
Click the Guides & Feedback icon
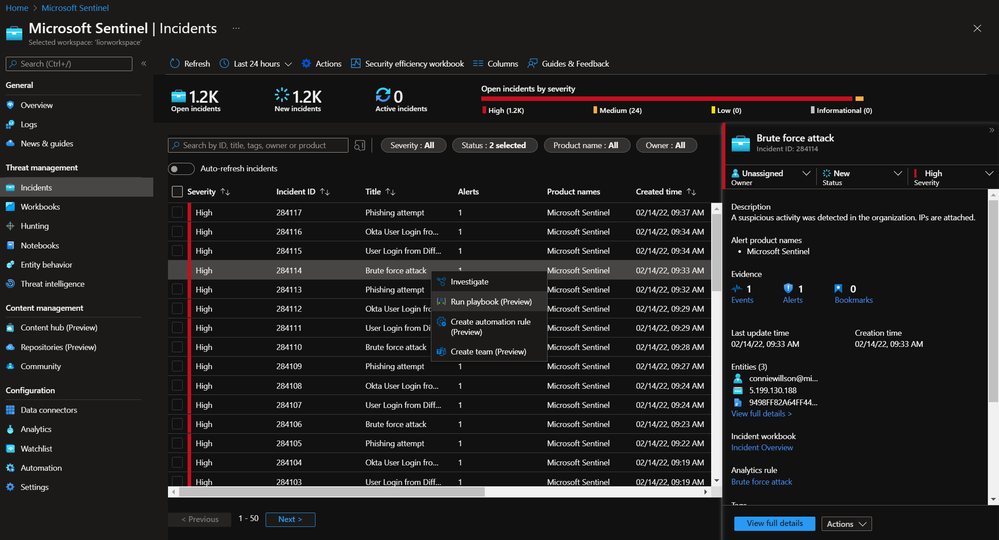(x=532, y=63)
